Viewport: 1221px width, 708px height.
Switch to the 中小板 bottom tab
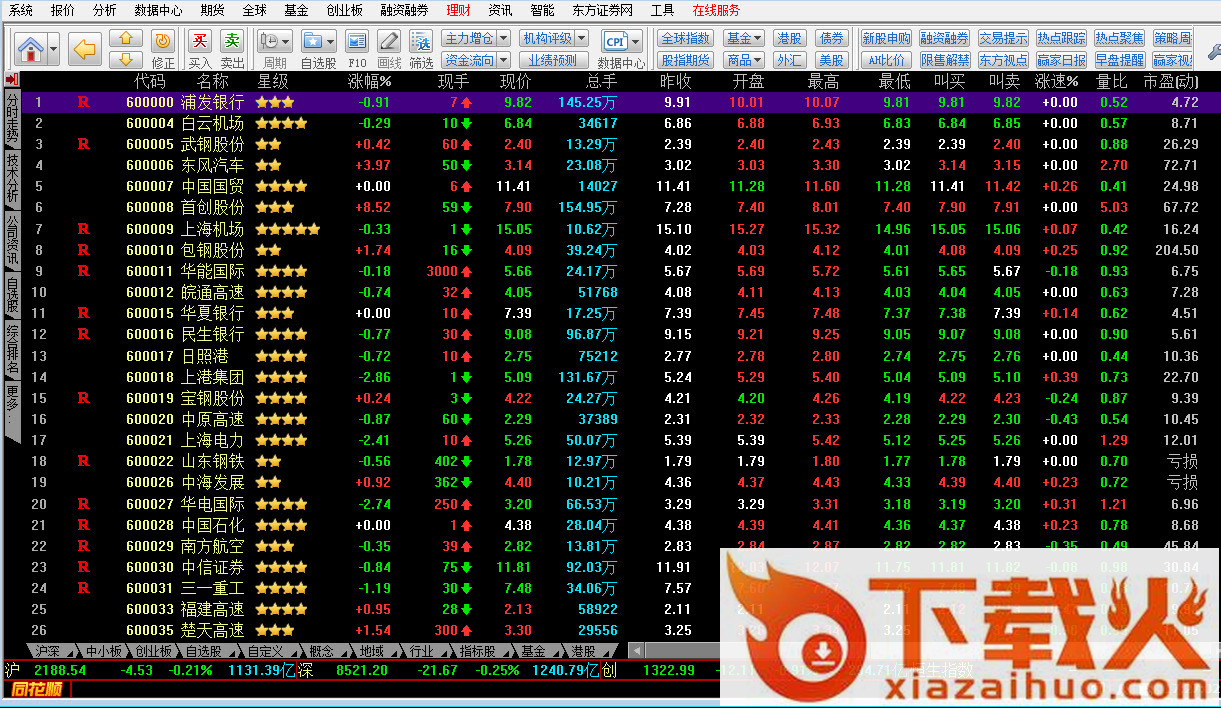[102, 651]
